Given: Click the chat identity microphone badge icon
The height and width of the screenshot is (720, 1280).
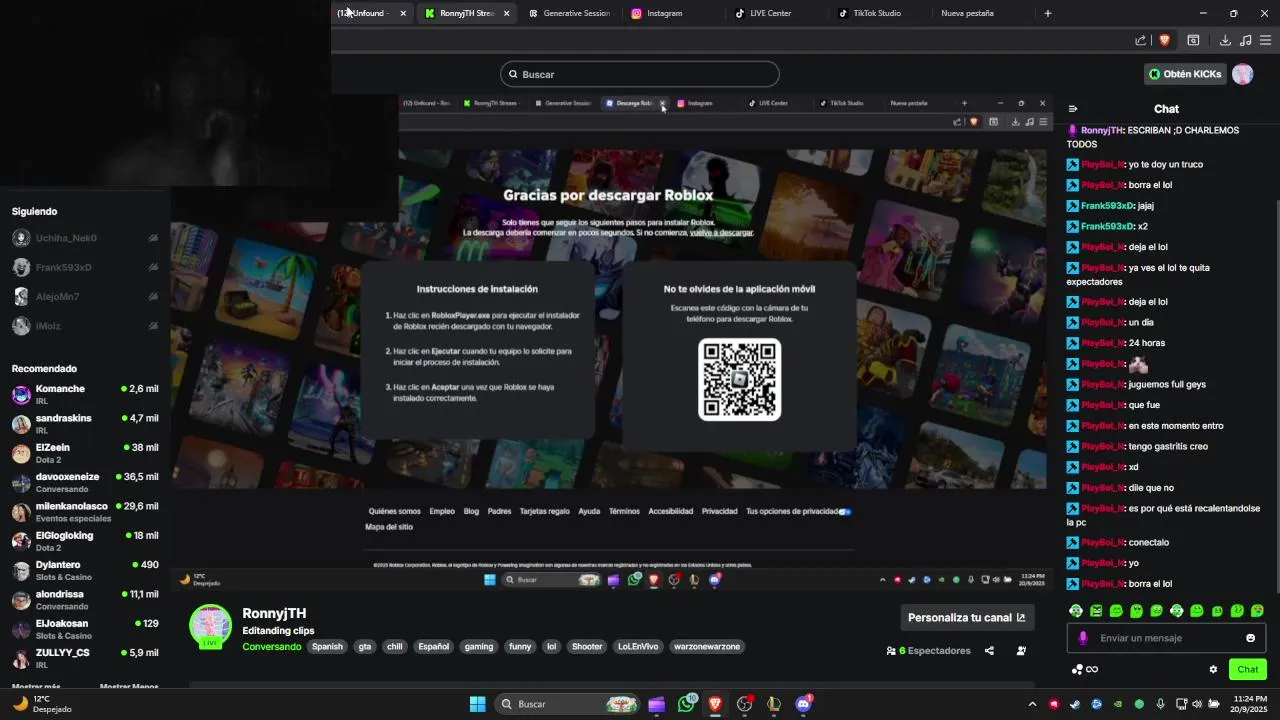Looking at the screenshot, I should [1083, 638].
